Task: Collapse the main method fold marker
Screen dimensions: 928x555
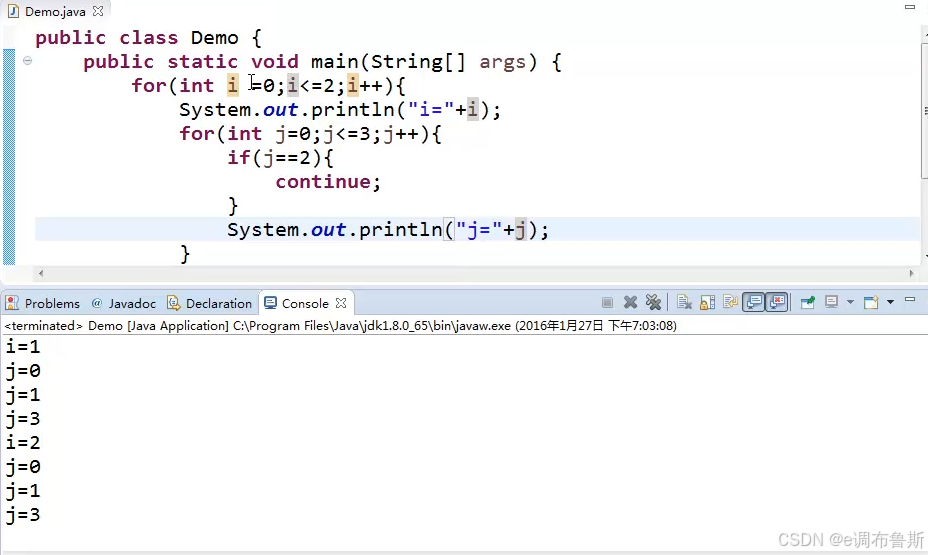Action: (27, 60)
